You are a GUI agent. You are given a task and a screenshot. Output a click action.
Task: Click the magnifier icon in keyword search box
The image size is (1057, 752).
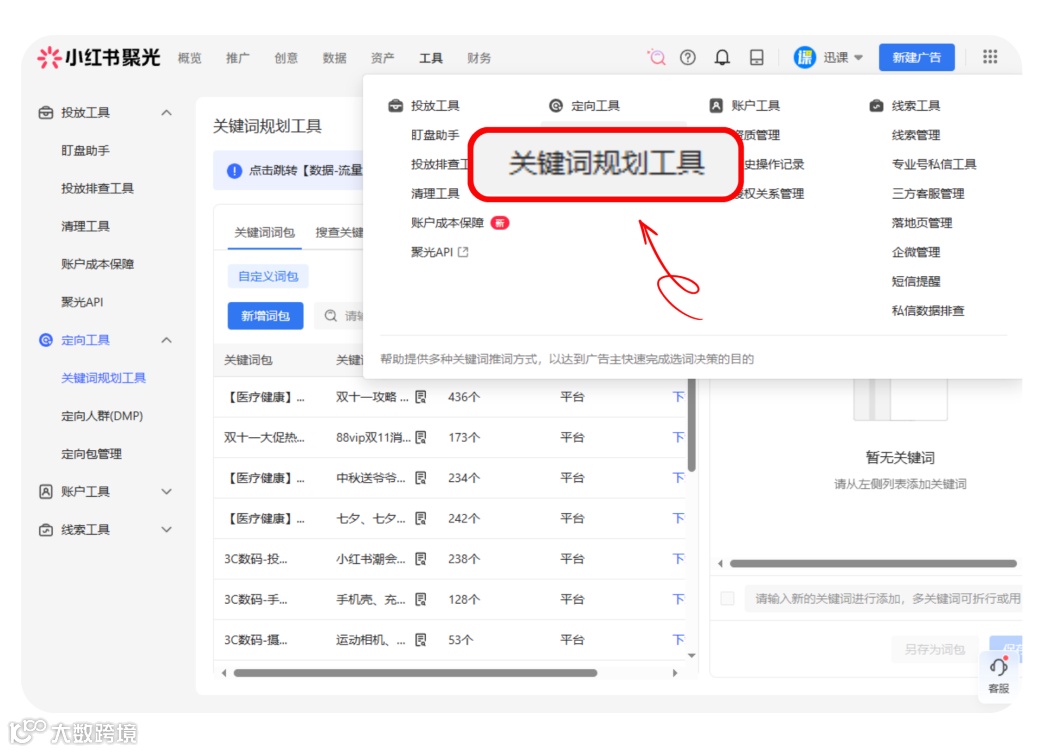coord(330,315)
